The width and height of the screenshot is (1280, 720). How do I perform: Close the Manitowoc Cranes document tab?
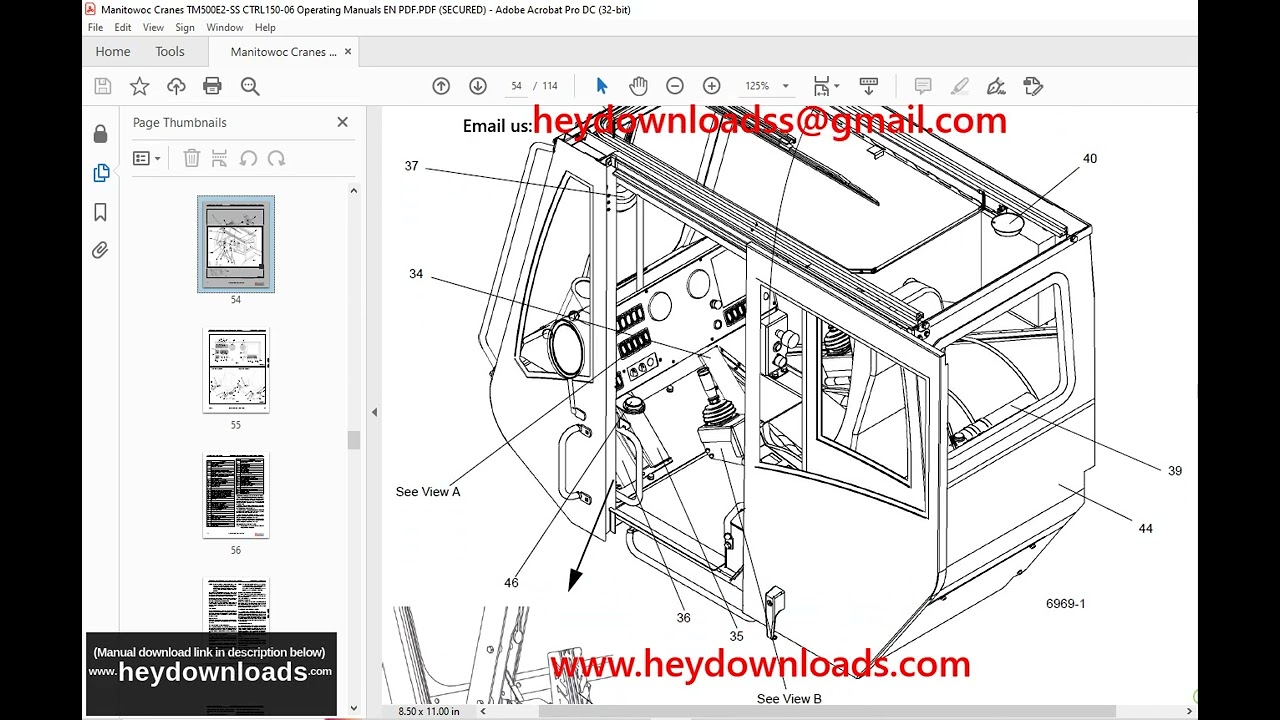point(347,52)
